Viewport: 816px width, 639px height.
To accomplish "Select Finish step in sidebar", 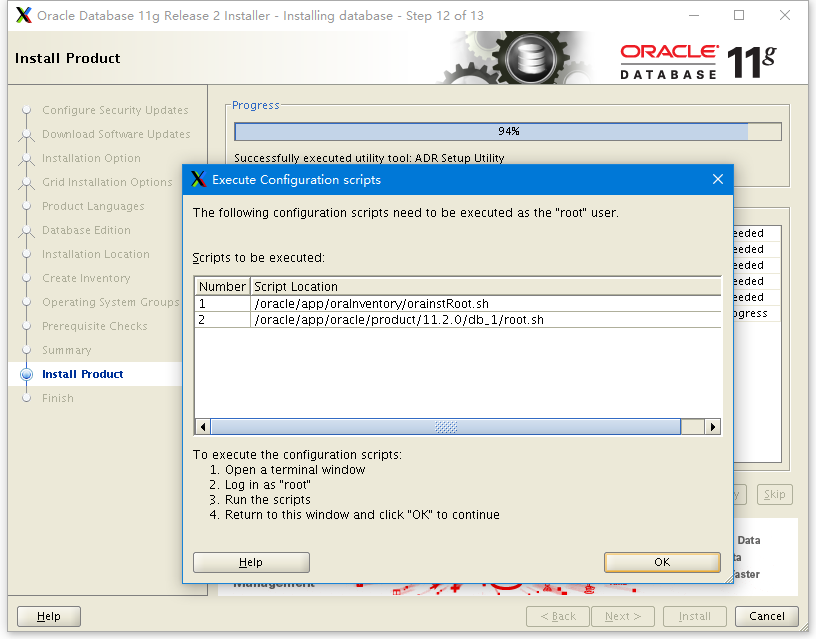I will [58, 398].
